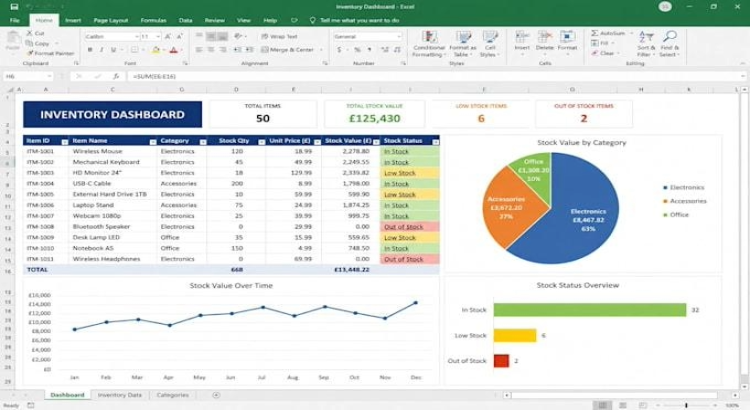Switch to Data ribbon tab
This screenshot has width=750, height=410.
[186, 21]
